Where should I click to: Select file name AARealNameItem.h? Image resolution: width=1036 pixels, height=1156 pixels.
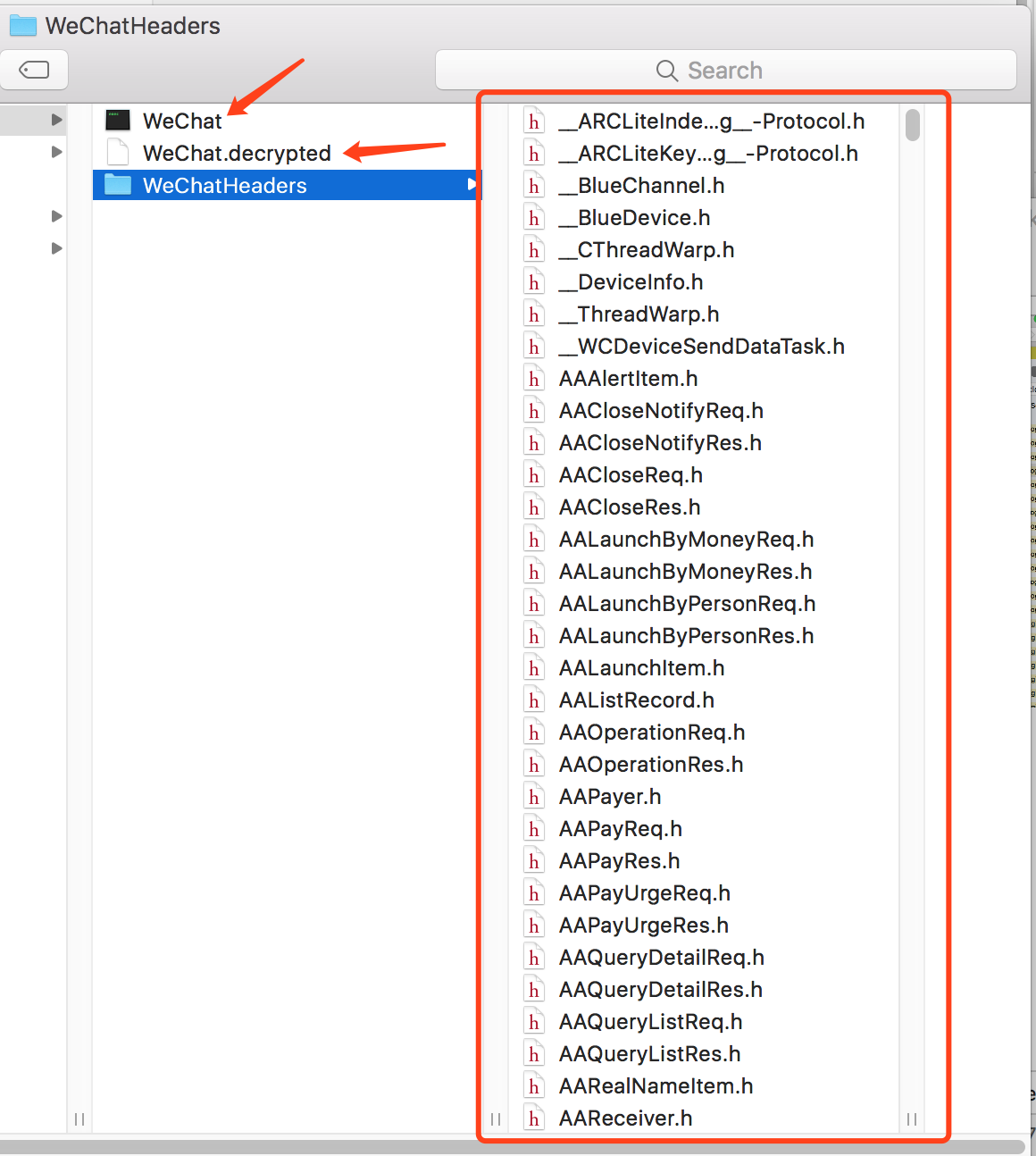[656, 1086]
